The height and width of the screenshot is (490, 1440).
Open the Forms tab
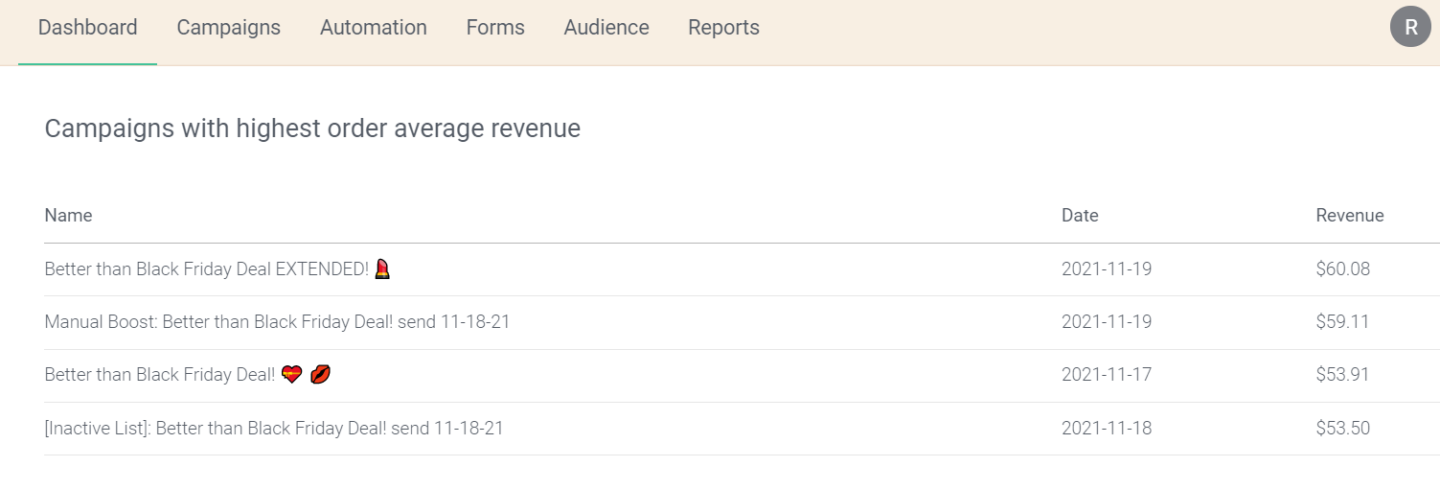(x=495, y=28)
